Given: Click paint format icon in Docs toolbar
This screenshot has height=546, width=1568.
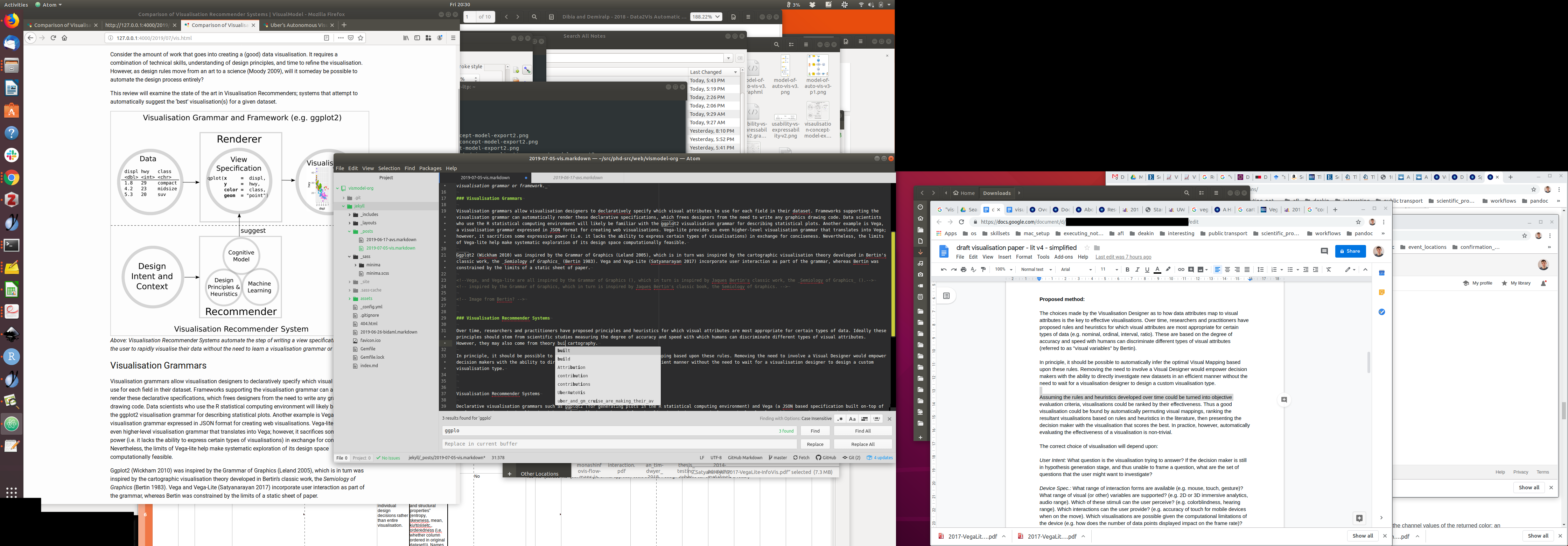Looking at the screenshot, I should coord(983,269).
